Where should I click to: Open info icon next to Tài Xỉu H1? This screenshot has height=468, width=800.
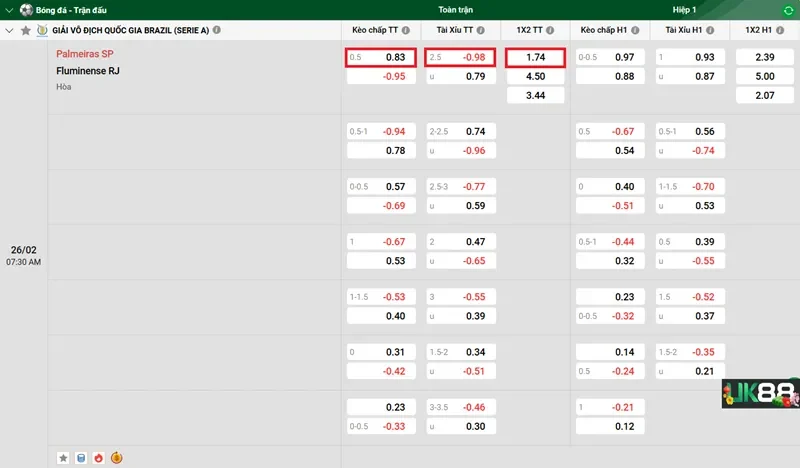710,30
